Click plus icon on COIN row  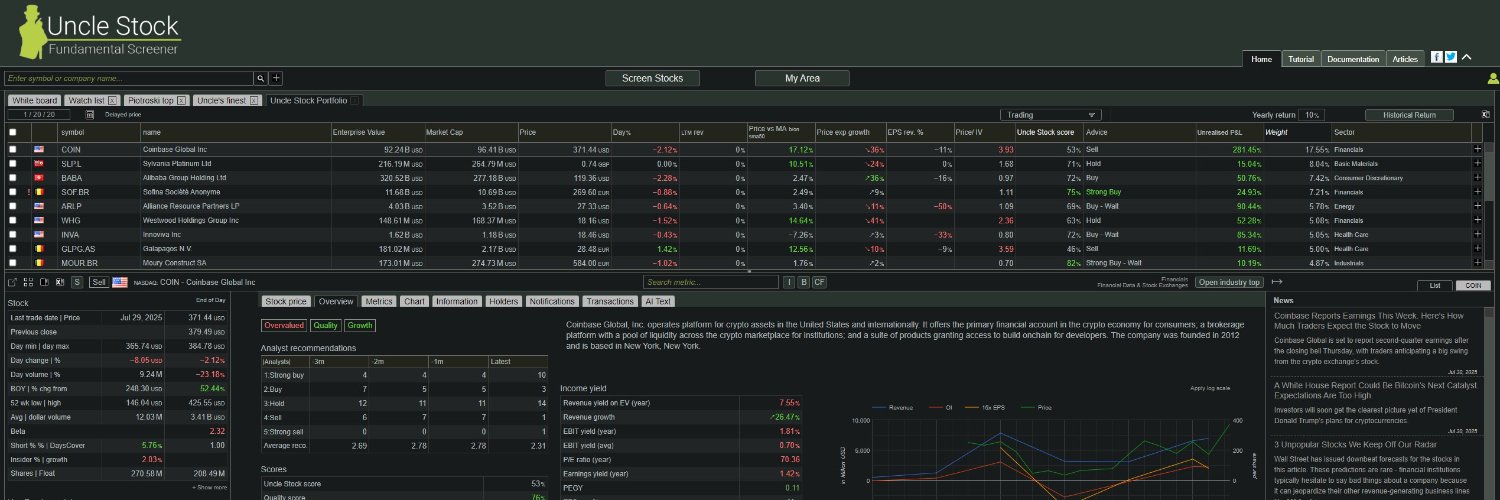1477,149
